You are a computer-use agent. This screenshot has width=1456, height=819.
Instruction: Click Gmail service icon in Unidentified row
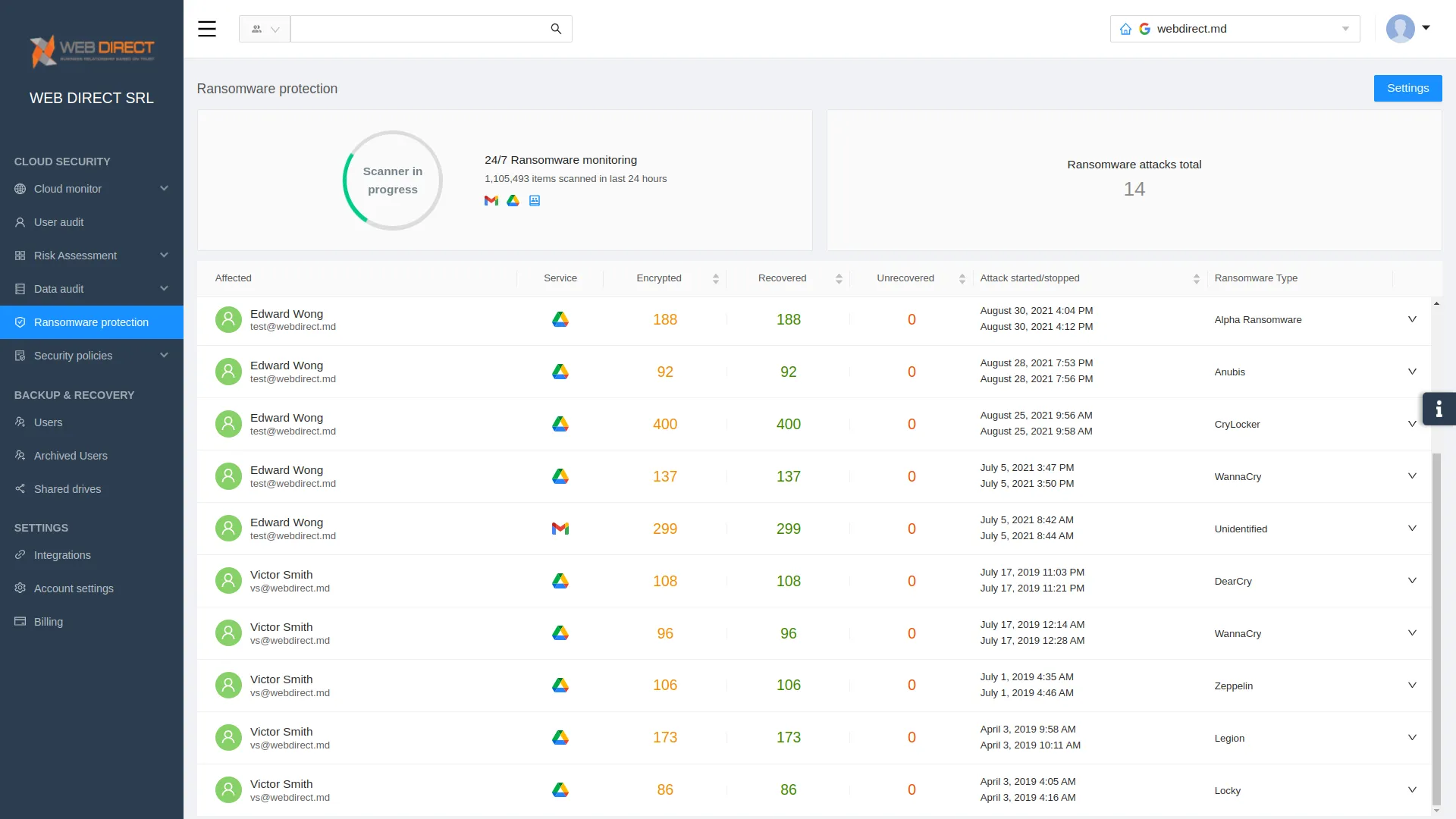click(560, 529)
